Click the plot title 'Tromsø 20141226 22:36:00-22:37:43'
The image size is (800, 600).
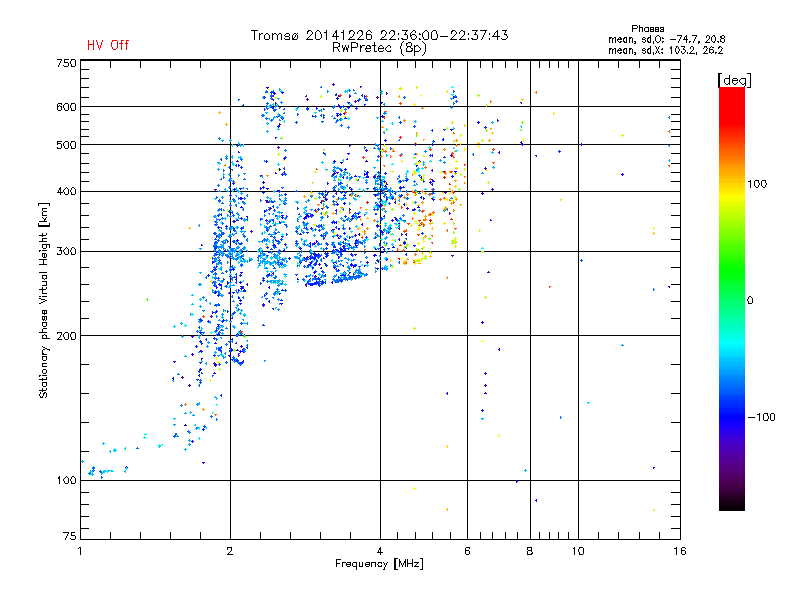click(379, 35)
